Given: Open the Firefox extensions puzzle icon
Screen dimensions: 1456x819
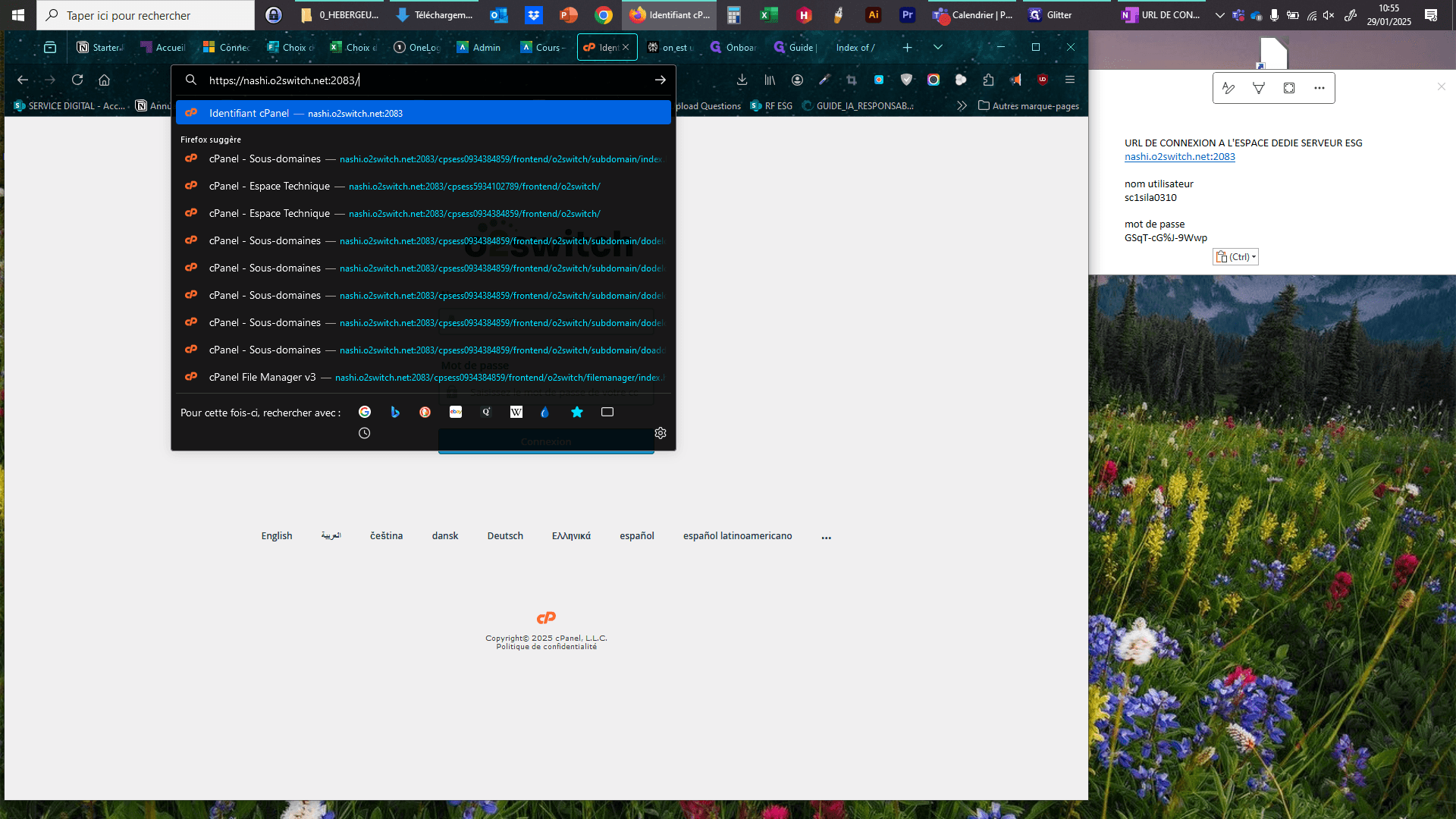Looking at the screenshot, I should point(988,80).
